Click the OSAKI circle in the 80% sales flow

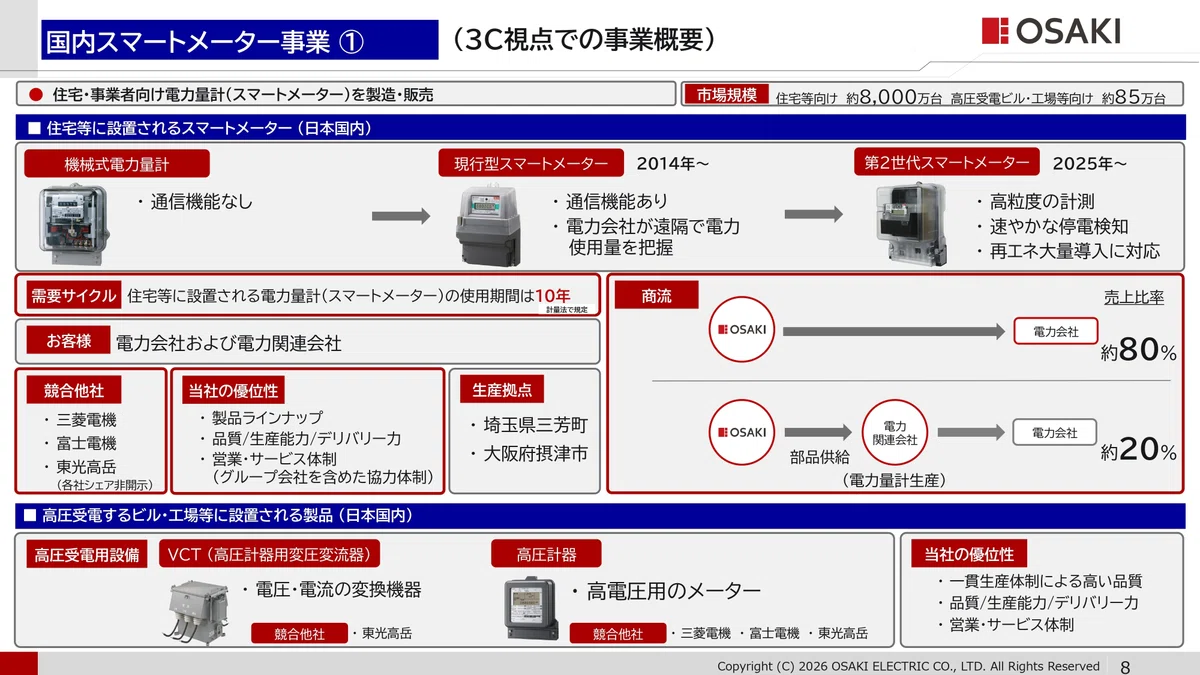click(x=743, y=331)
